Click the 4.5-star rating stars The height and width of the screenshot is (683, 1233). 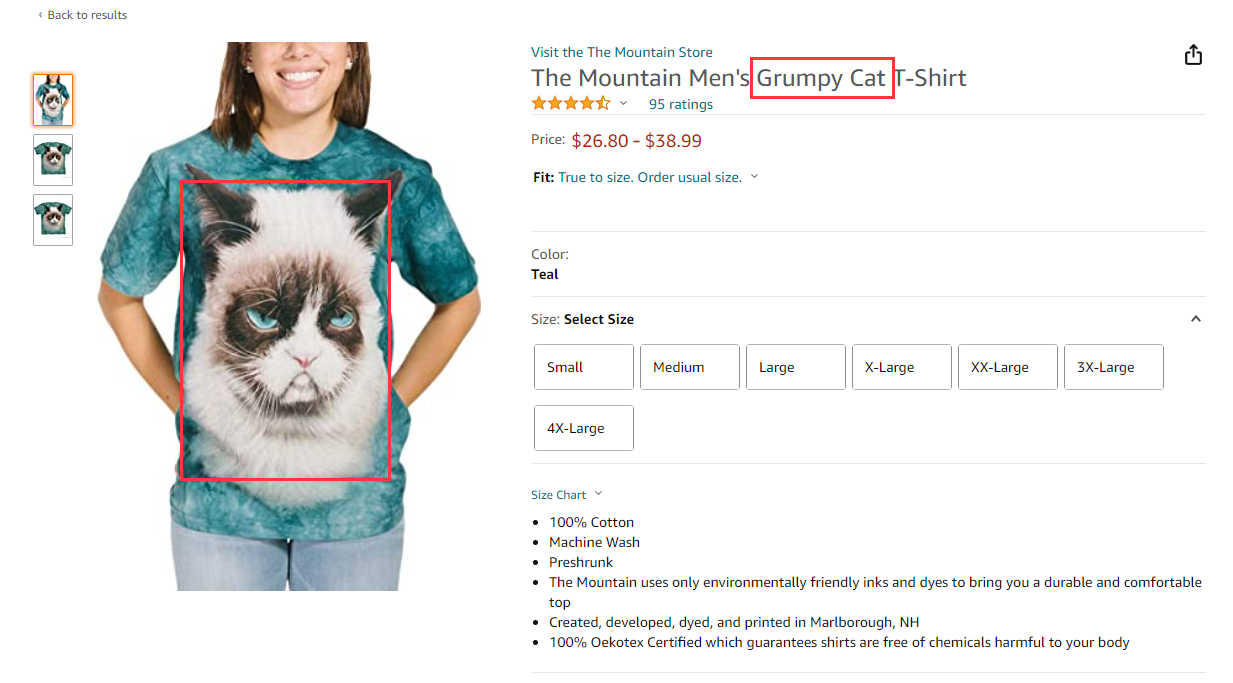(571, 102)
